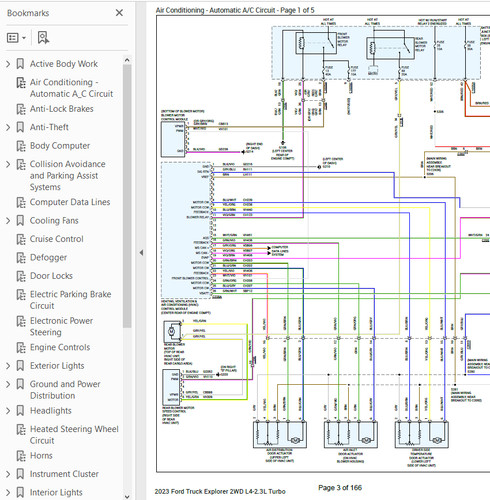Expand the Anti-Theft bookmark
The image size is (490, 500).
(x=8, y=127)
